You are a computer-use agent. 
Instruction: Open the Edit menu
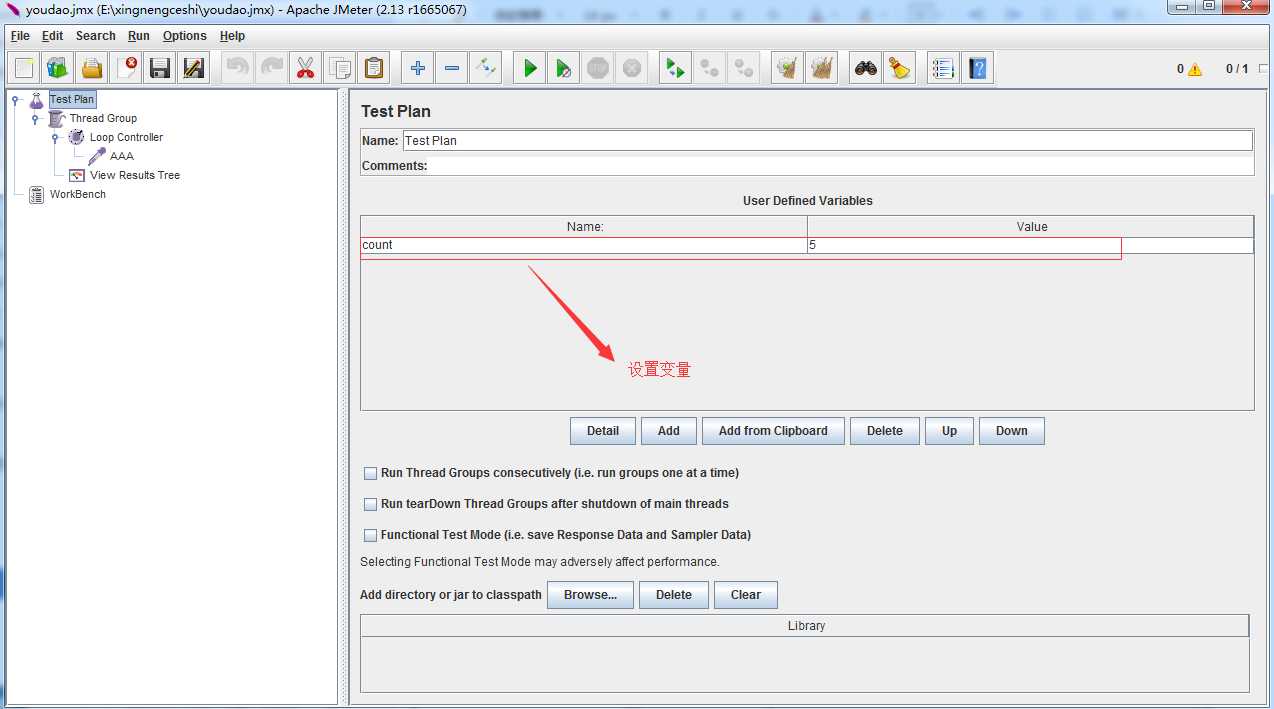pos(52,36)
